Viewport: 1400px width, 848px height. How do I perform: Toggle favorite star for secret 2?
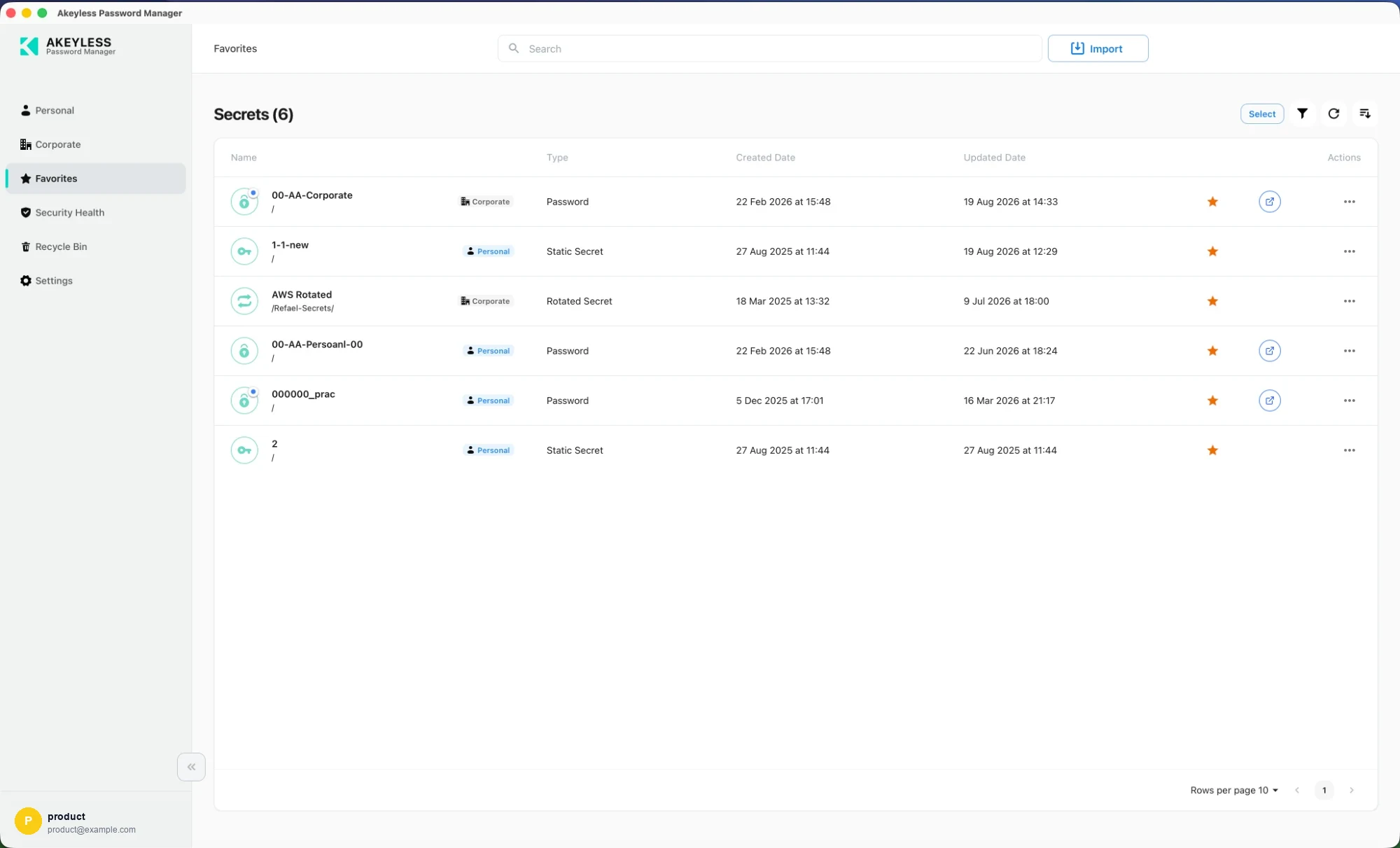1212,450
